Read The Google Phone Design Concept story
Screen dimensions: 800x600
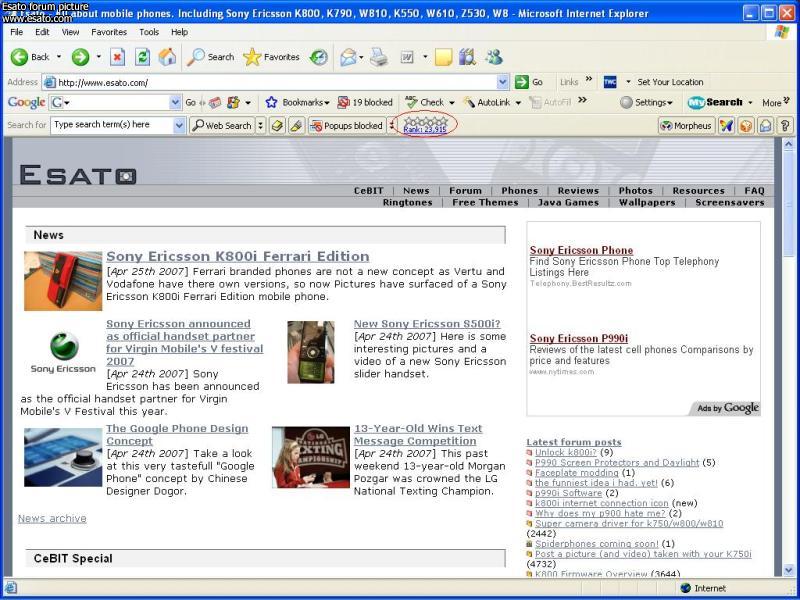(177, 435)
